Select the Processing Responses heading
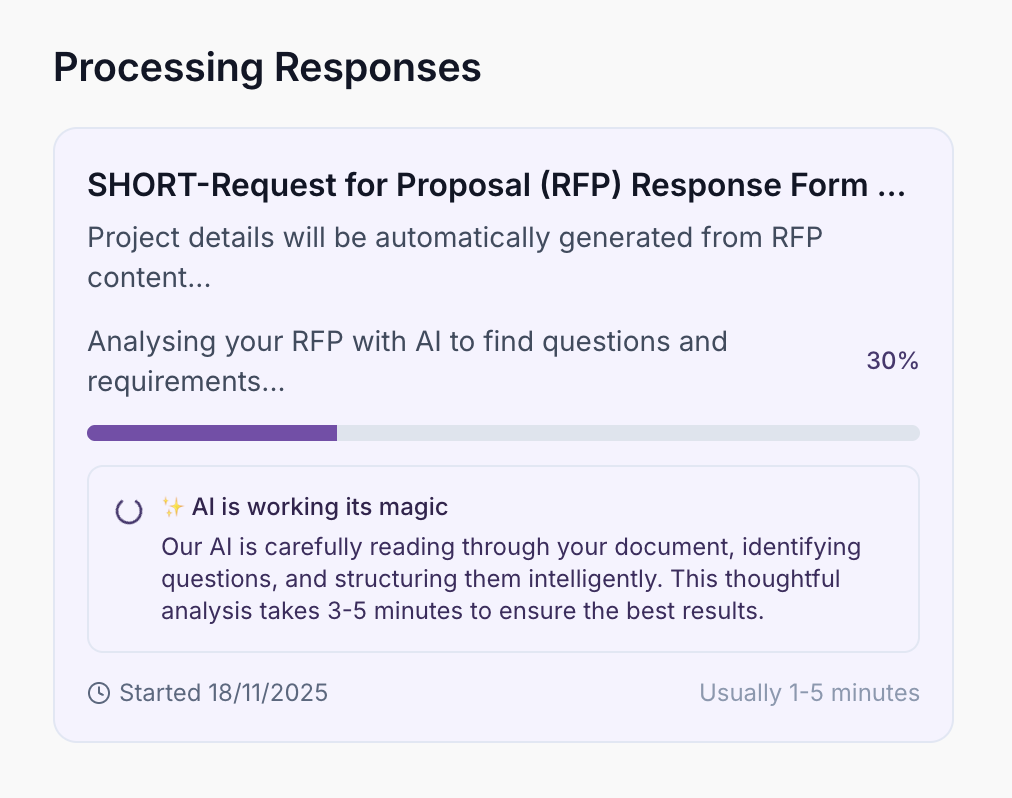This screenshot has width=1012, height=798. point(267,67)
